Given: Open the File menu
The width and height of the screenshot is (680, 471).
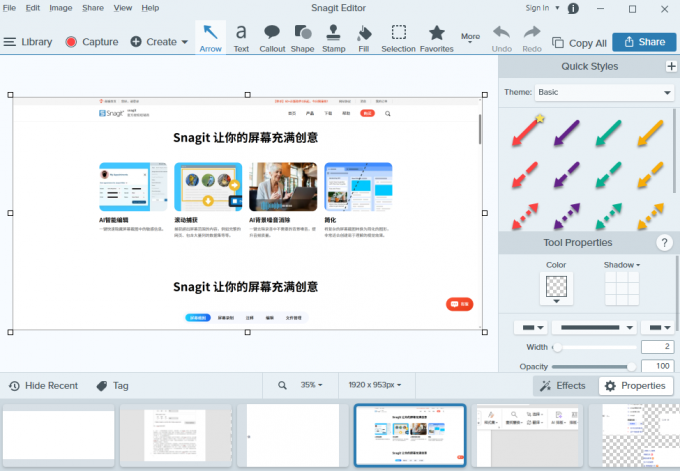Looking at the screenshot, I should (9, 8).
